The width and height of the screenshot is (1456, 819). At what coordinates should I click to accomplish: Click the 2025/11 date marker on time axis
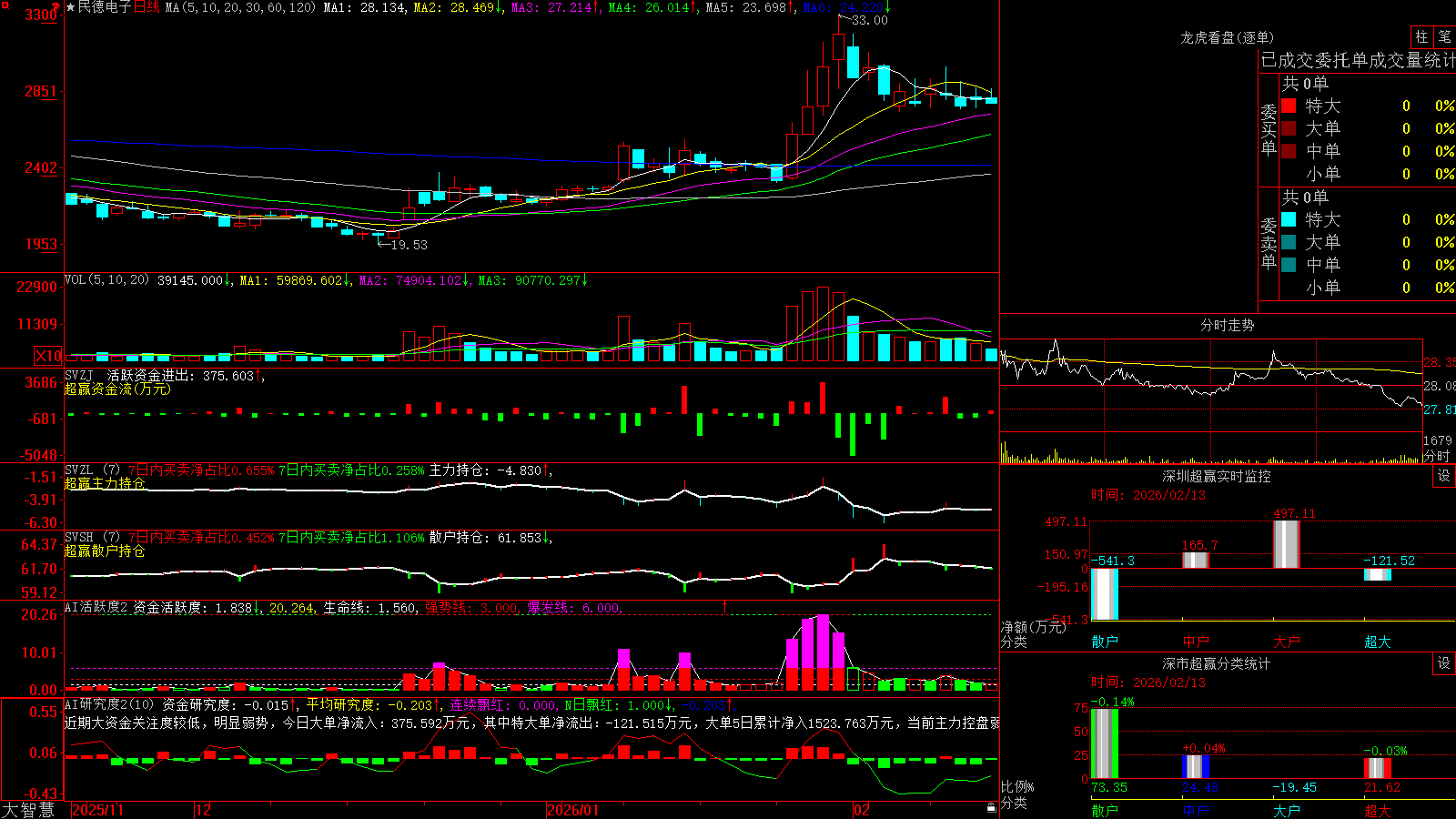pos(98,810)
